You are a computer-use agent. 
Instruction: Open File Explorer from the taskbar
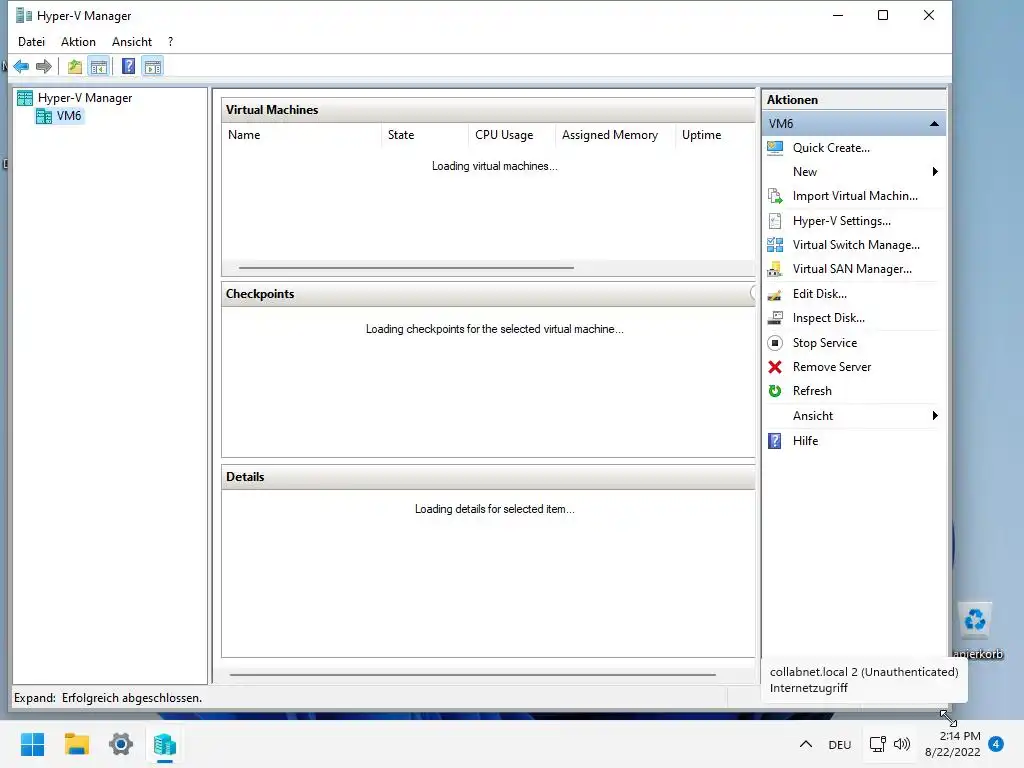point(76,744)
